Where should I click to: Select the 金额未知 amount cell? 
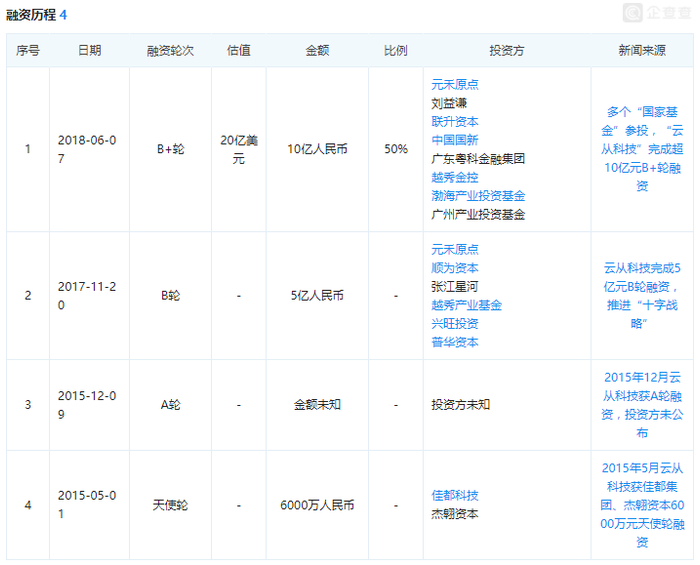pyautogui.click(x=317, y=405)
